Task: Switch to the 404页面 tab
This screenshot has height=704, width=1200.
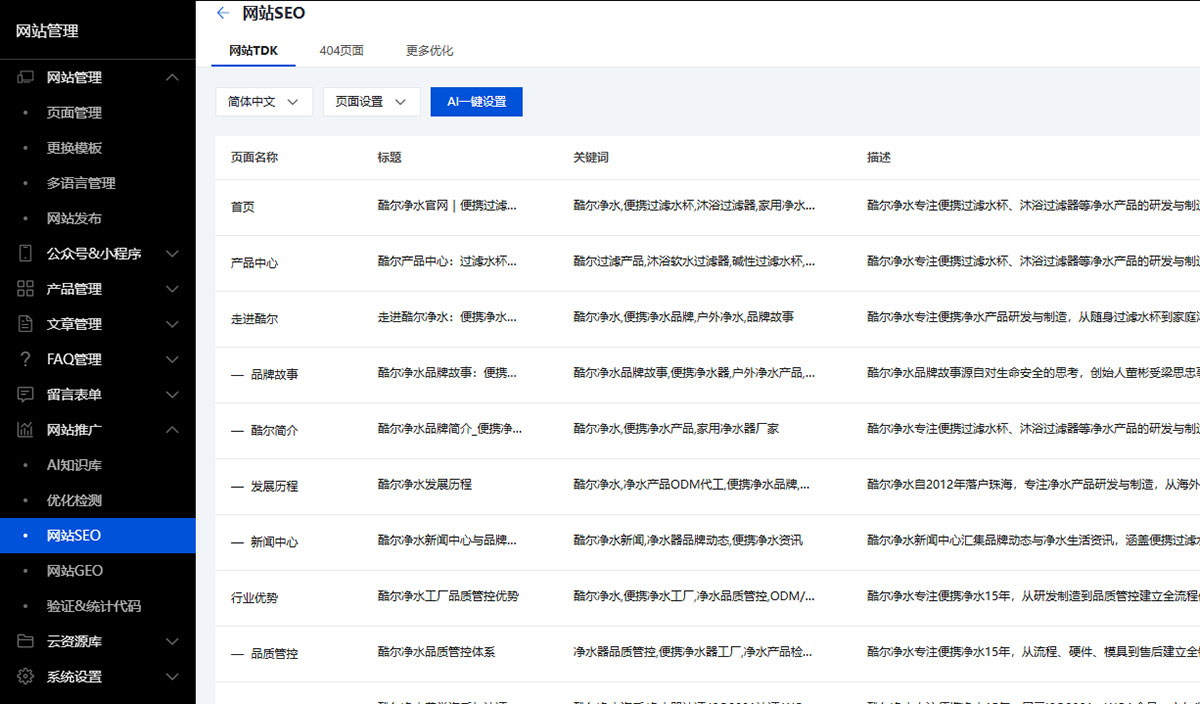Action: point(341,50)
